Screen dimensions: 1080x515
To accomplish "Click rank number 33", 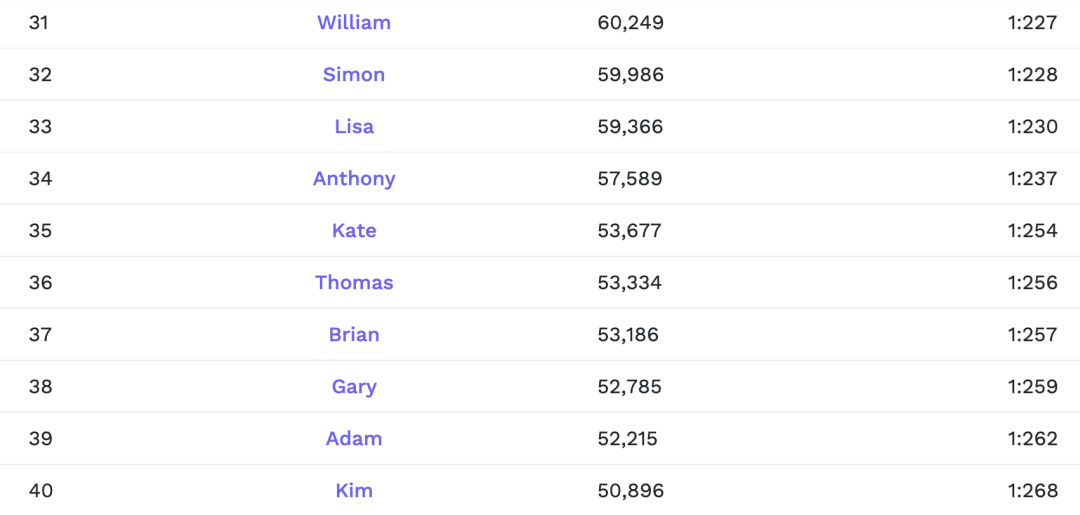I will click(x=40, y=126).
